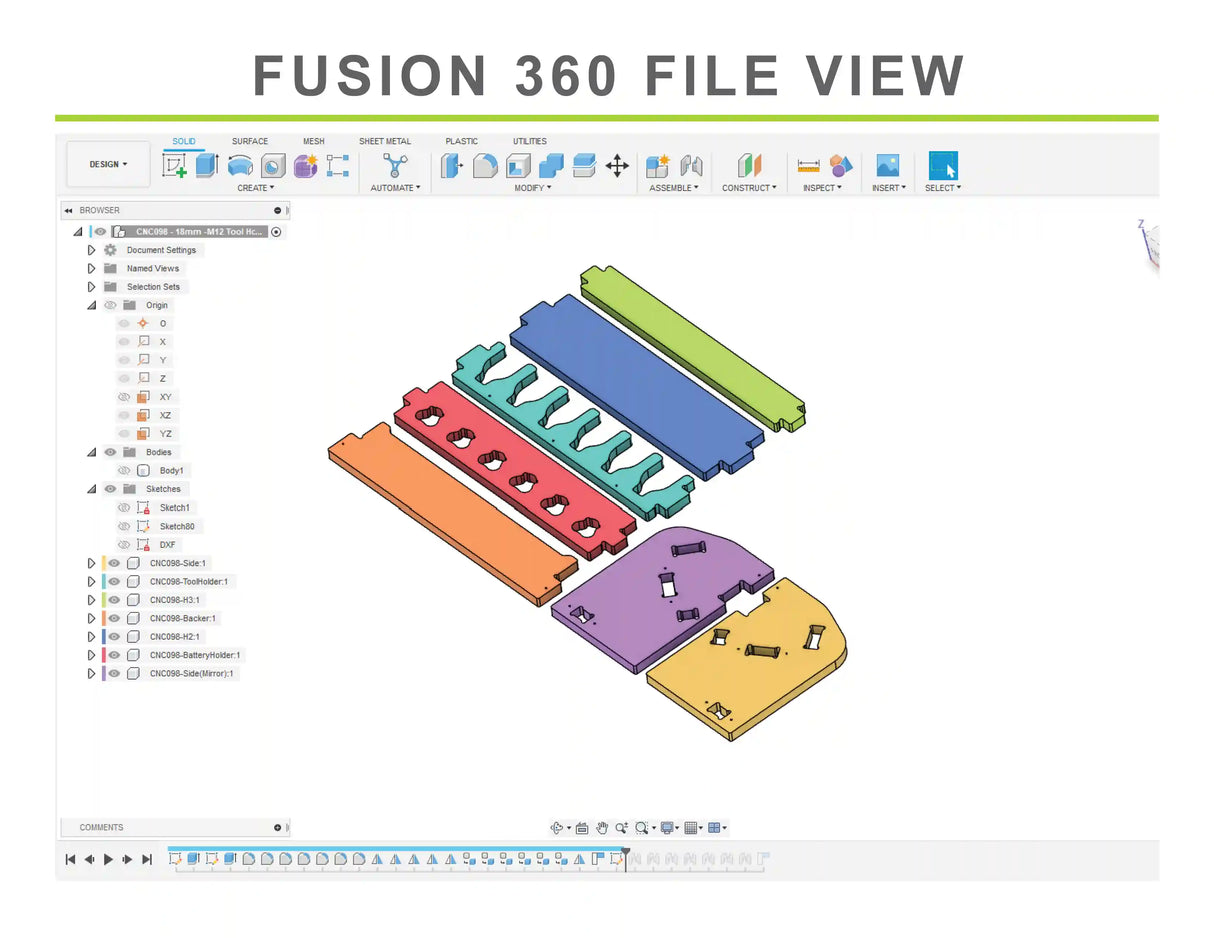Activate the Extrude tool
This screenshot has width=1214, height=938.
click(x=207, y=166)
